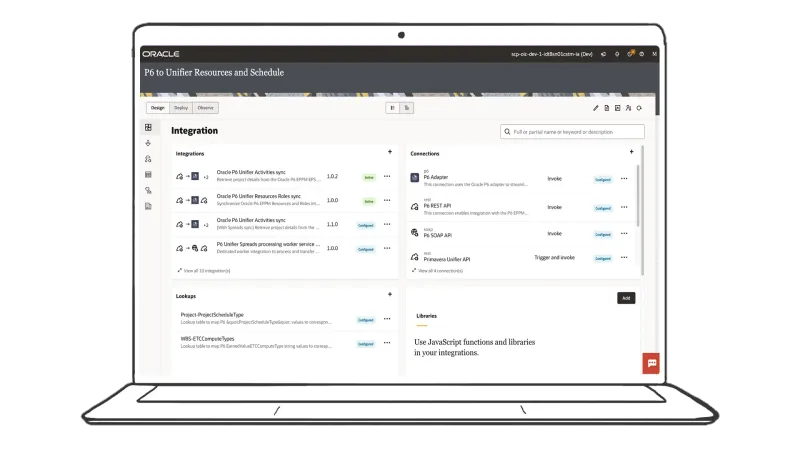Open the announcements megaphone icon in header
The height and width of the screenshot is (450, 800).
click(x=604, y=54)
